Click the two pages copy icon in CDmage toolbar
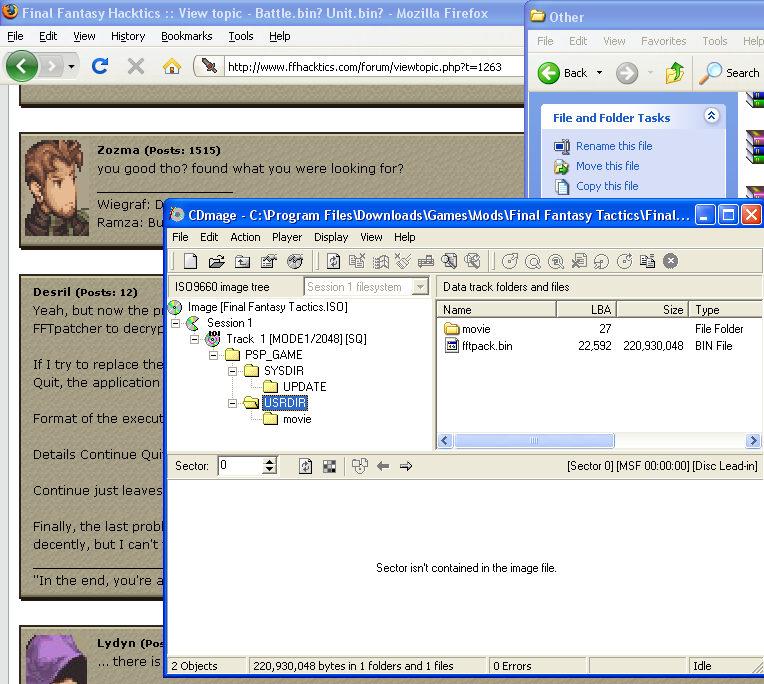This screenshot has width=764, height=684. coord(647,261)
